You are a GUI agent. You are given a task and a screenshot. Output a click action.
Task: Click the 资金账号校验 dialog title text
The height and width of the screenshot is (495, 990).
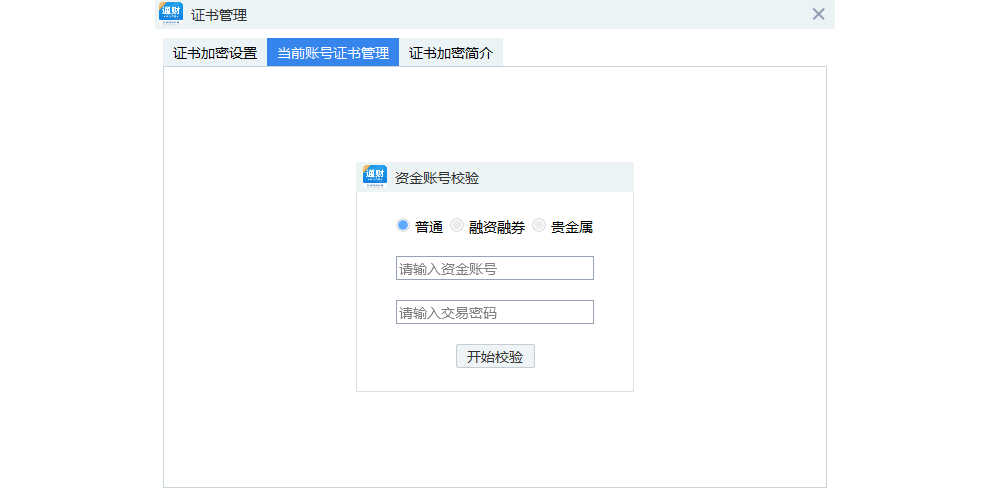(437, 178)
